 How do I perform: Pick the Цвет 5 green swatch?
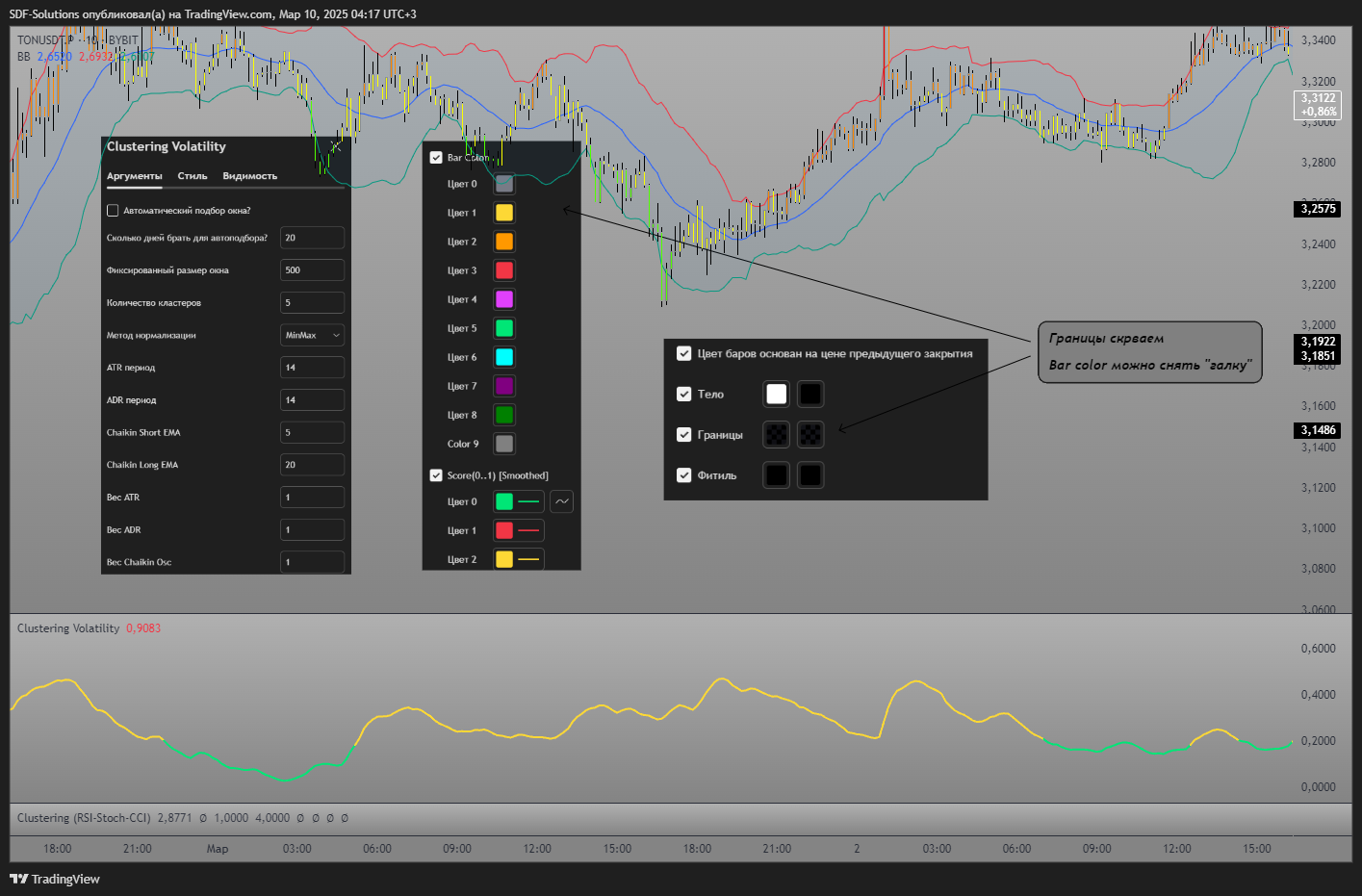[504, 328]
